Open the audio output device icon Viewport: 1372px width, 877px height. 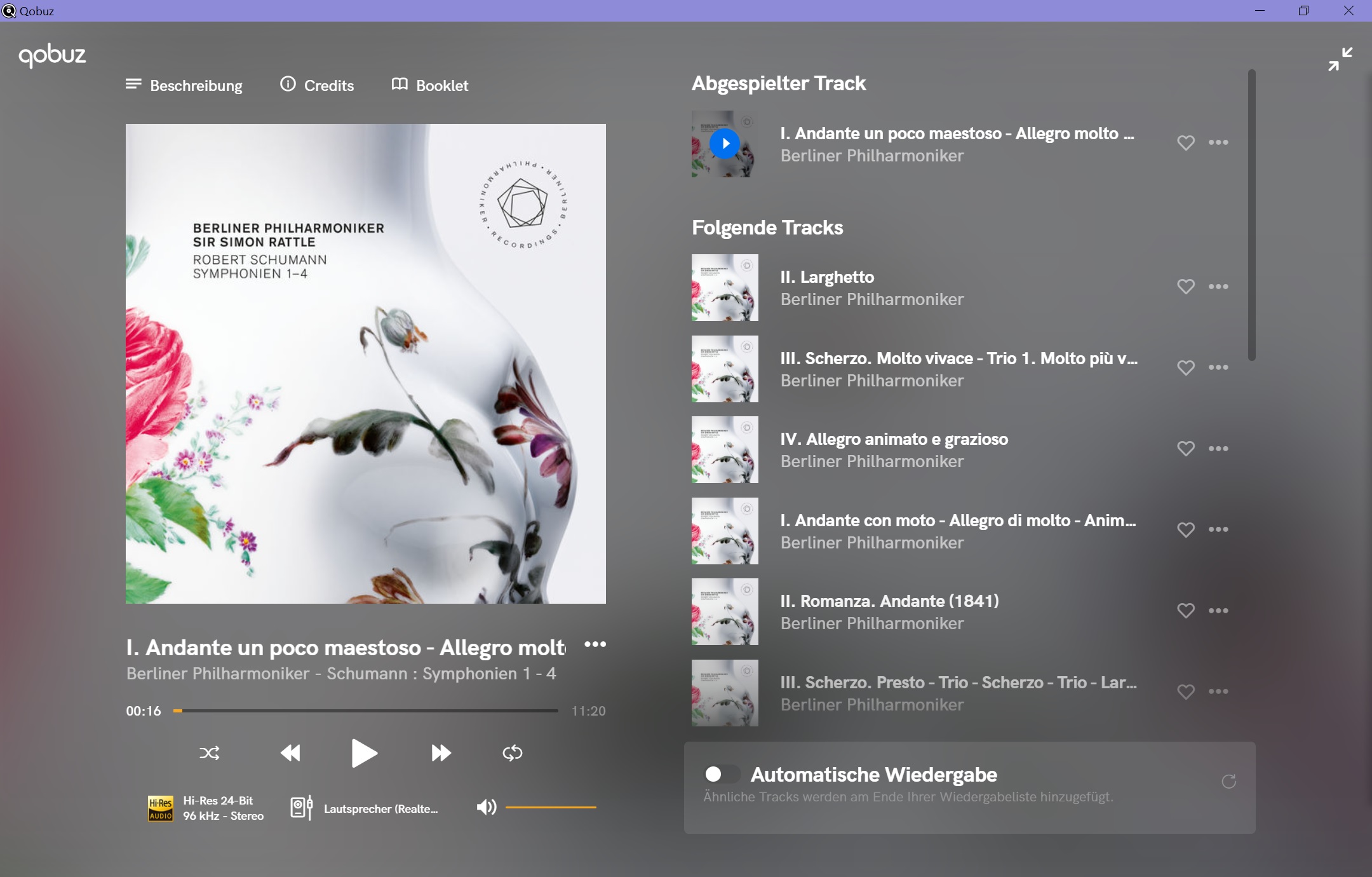click(302, 808)
